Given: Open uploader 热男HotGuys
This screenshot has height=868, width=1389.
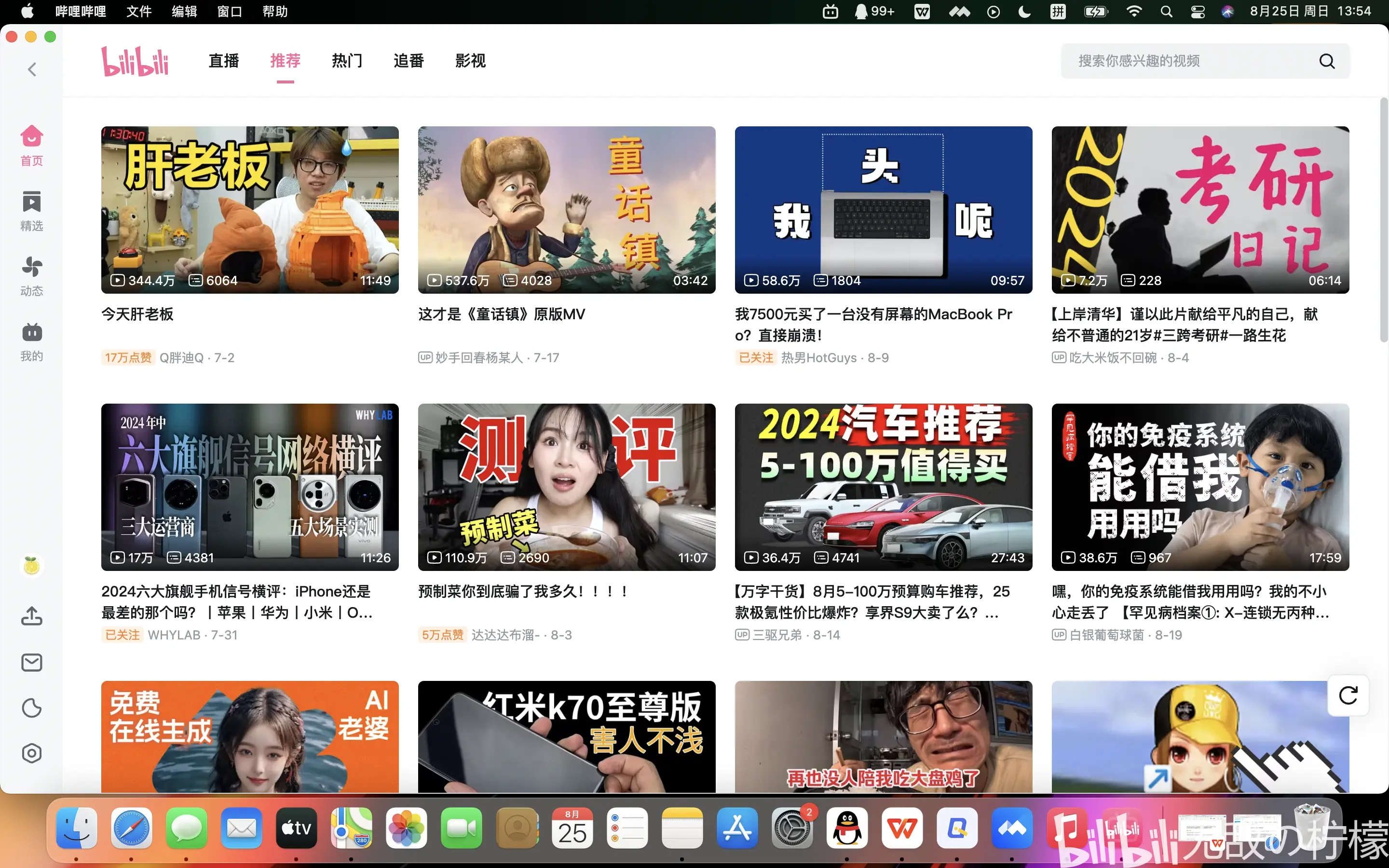Looking at the screenshot, I should click(x=818, y=358).
